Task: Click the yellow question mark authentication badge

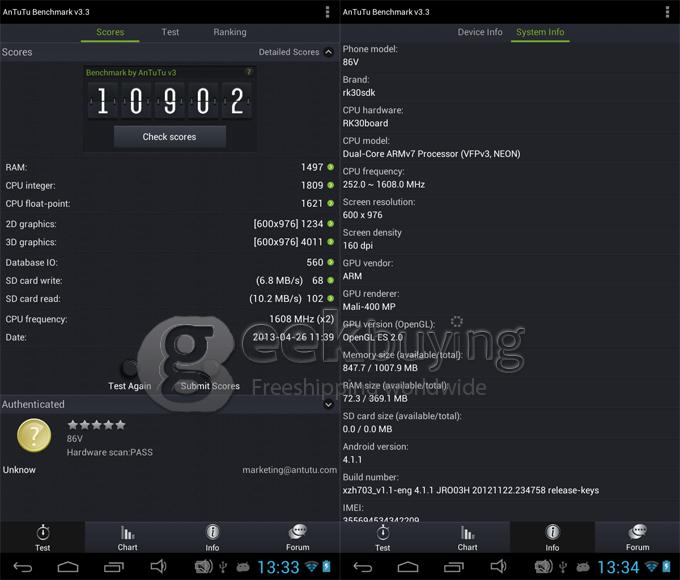Action: tap(34, 435)
